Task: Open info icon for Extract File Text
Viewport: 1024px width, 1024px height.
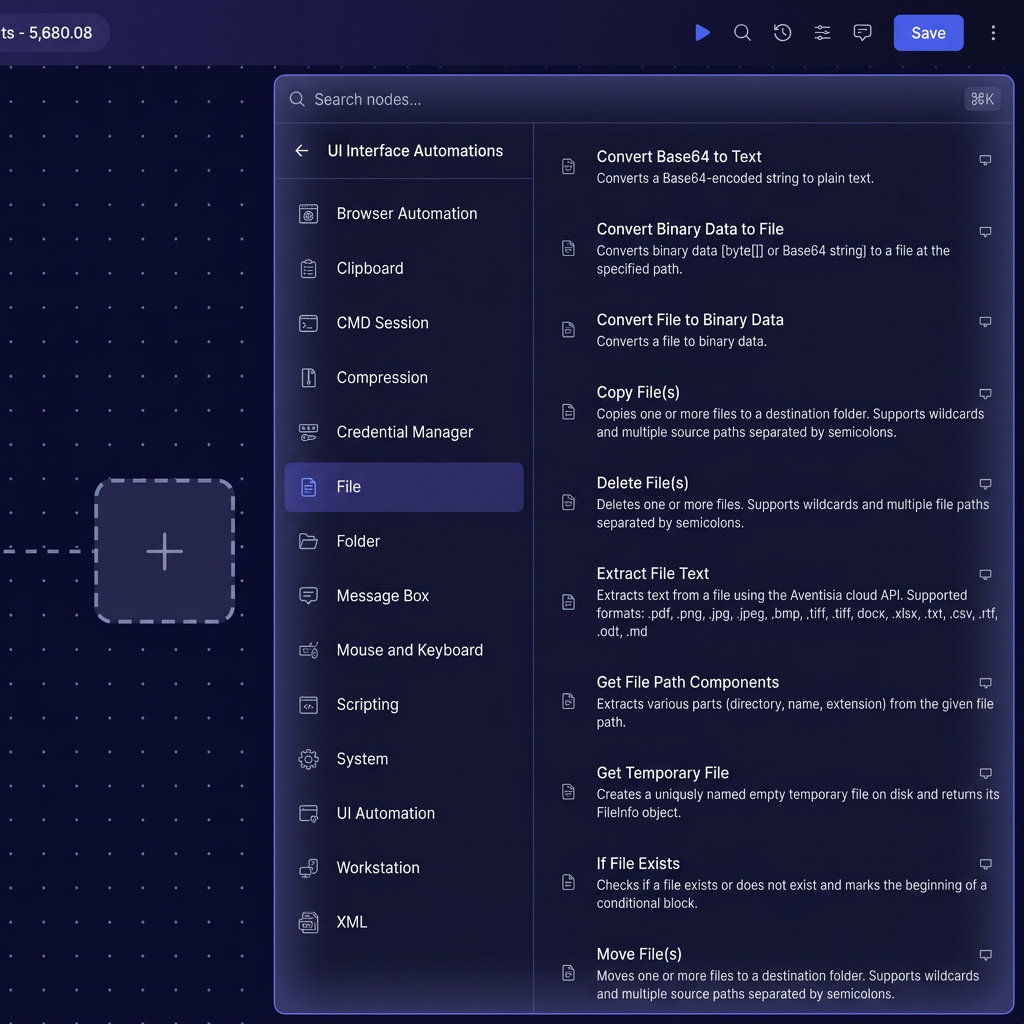Action: tap(985, 575)
